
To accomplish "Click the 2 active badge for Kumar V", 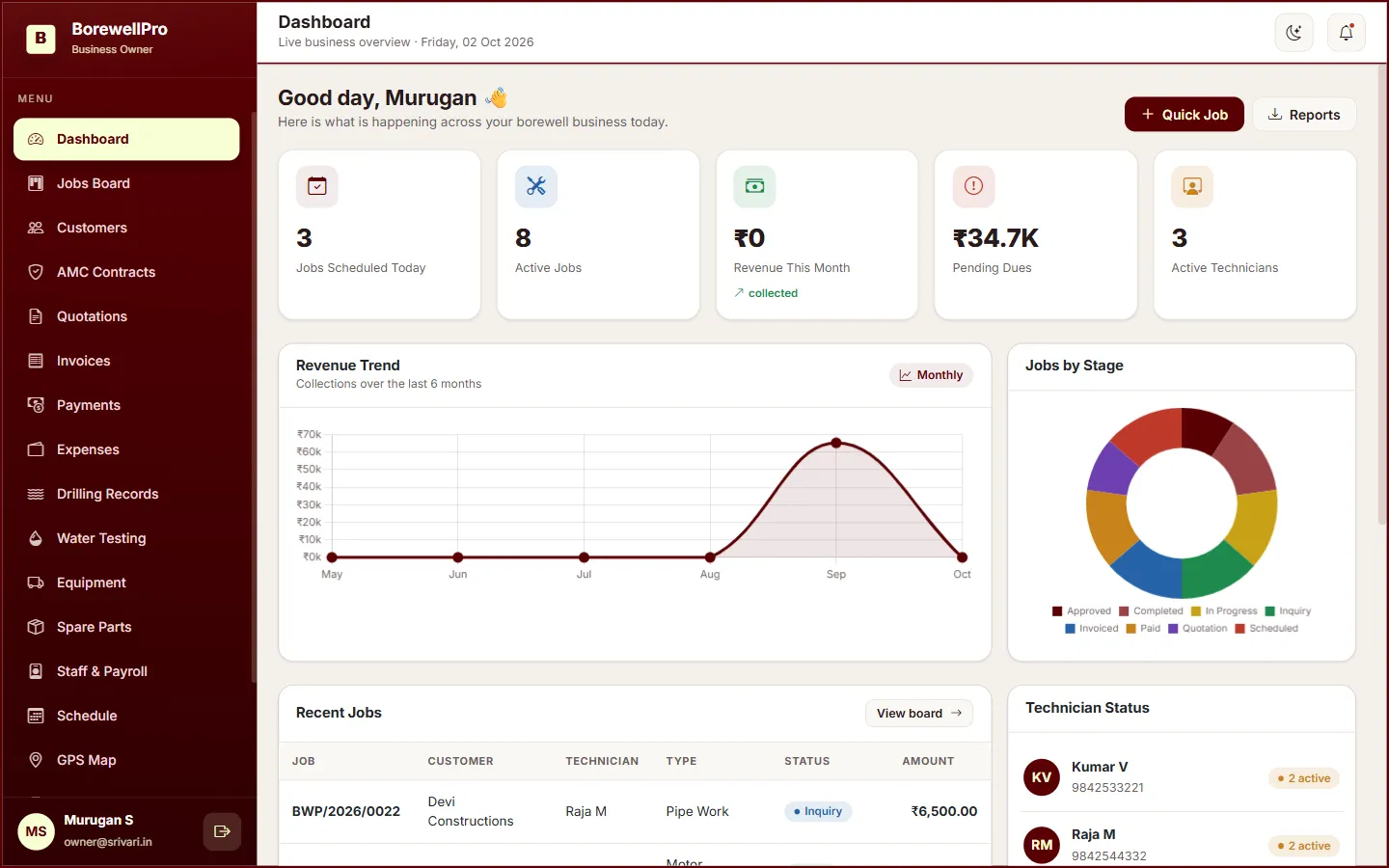I will tap(1304, 778).
